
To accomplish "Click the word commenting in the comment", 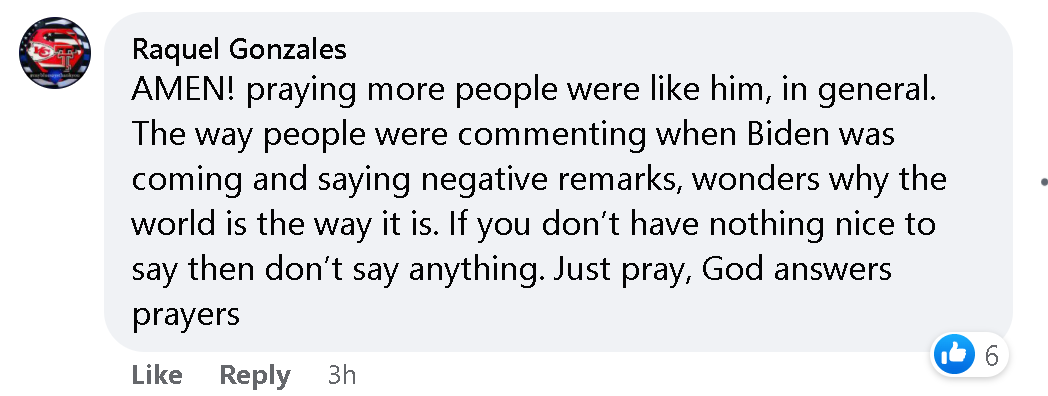I will click(552, 136).
